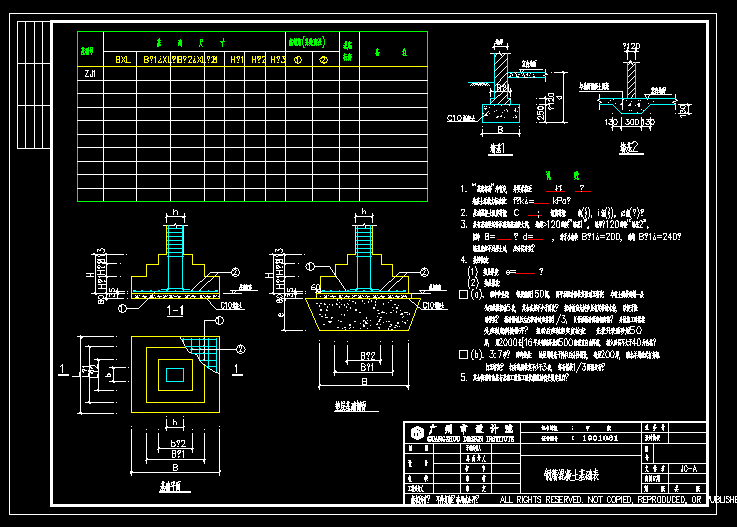
Task: Click the circled 2 table header
Action: (x=324, y=60)
